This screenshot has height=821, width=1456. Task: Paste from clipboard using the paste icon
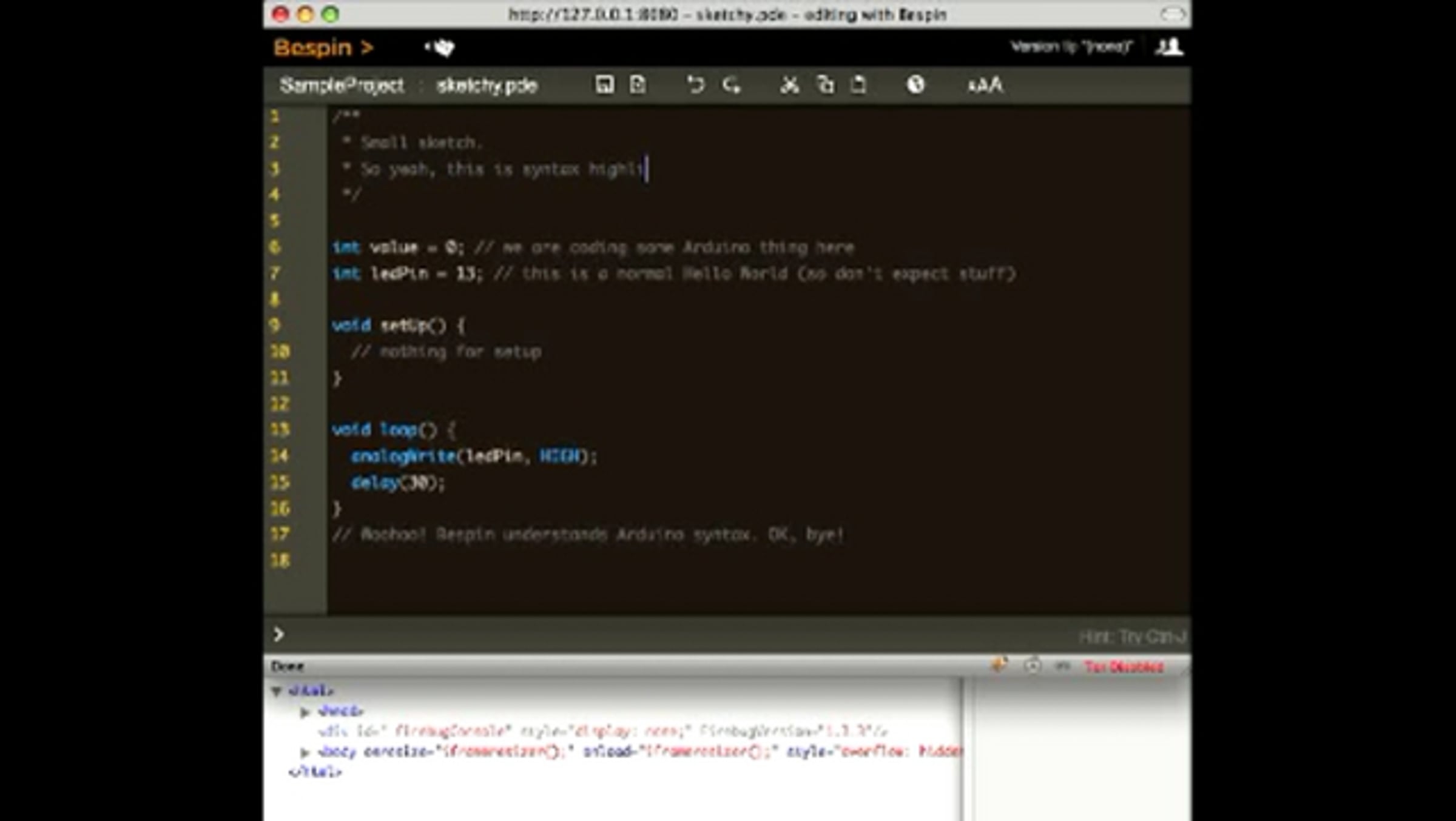[858, 85]
